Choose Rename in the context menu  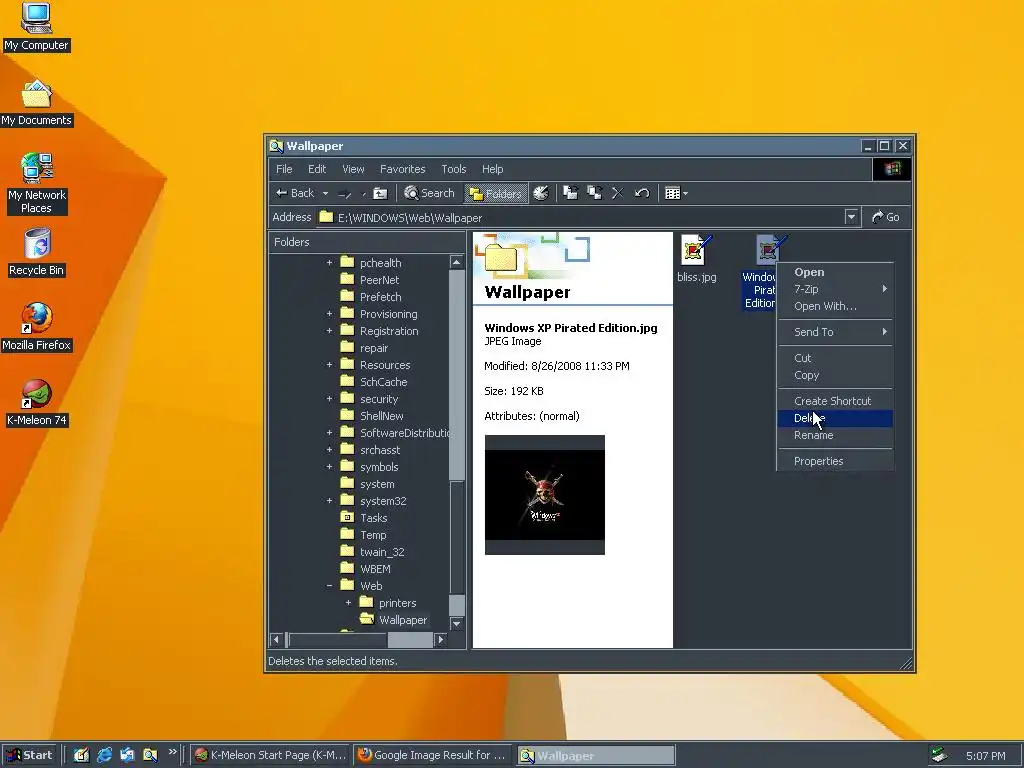tap(835, 436)
